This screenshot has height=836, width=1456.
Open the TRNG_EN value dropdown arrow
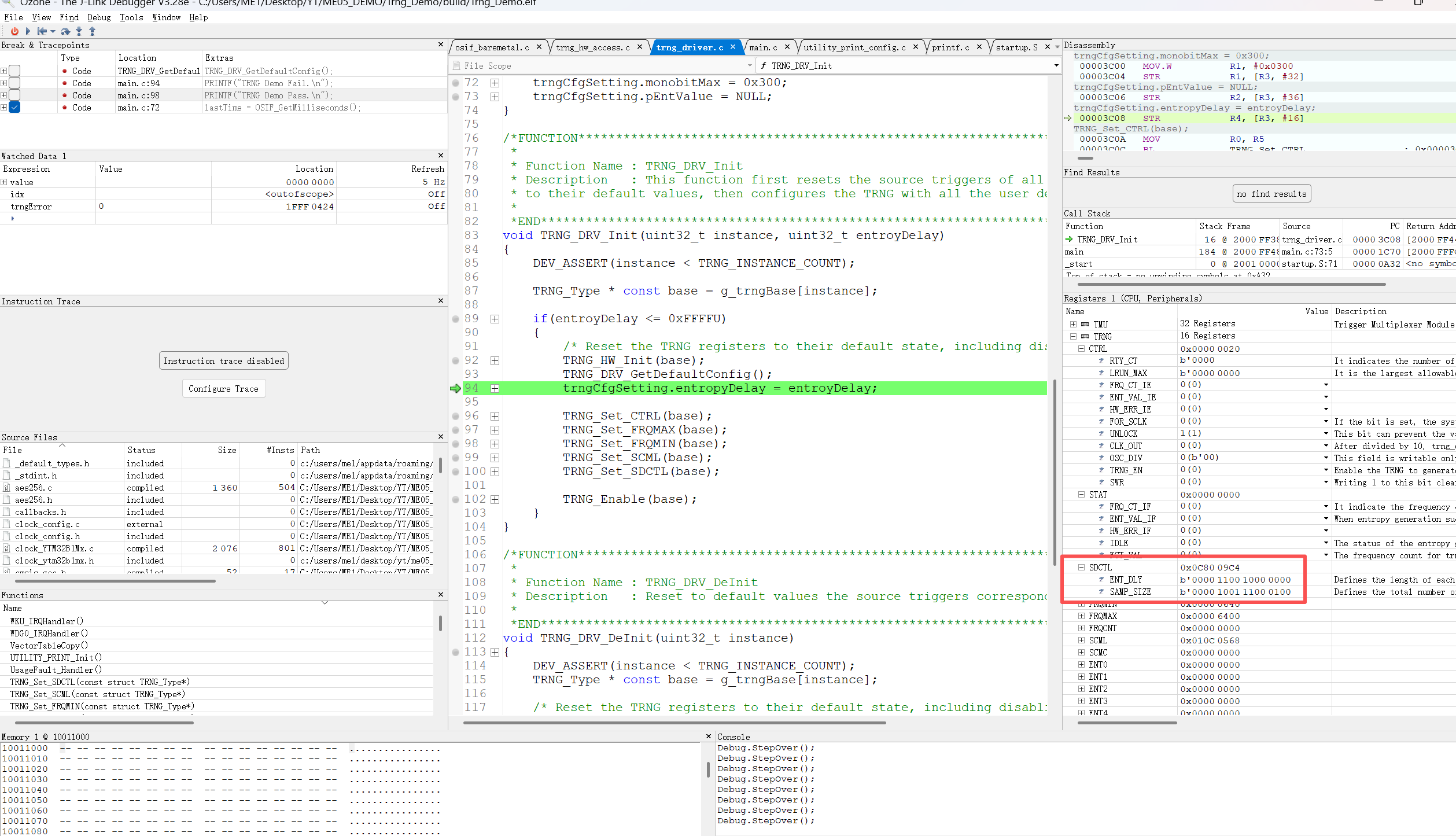[x=1326, y=470]
